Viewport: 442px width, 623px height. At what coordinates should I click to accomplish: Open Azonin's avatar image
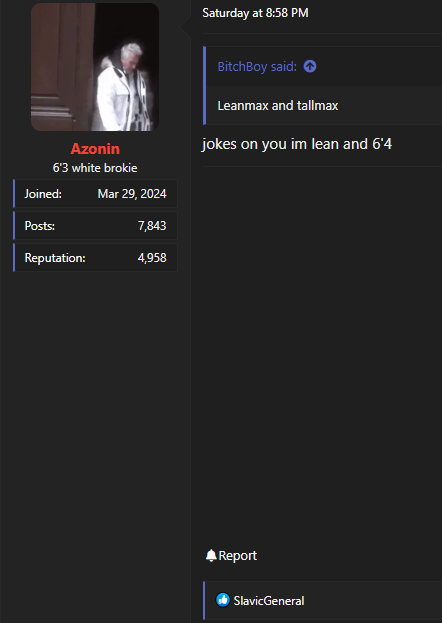(95, 67)
